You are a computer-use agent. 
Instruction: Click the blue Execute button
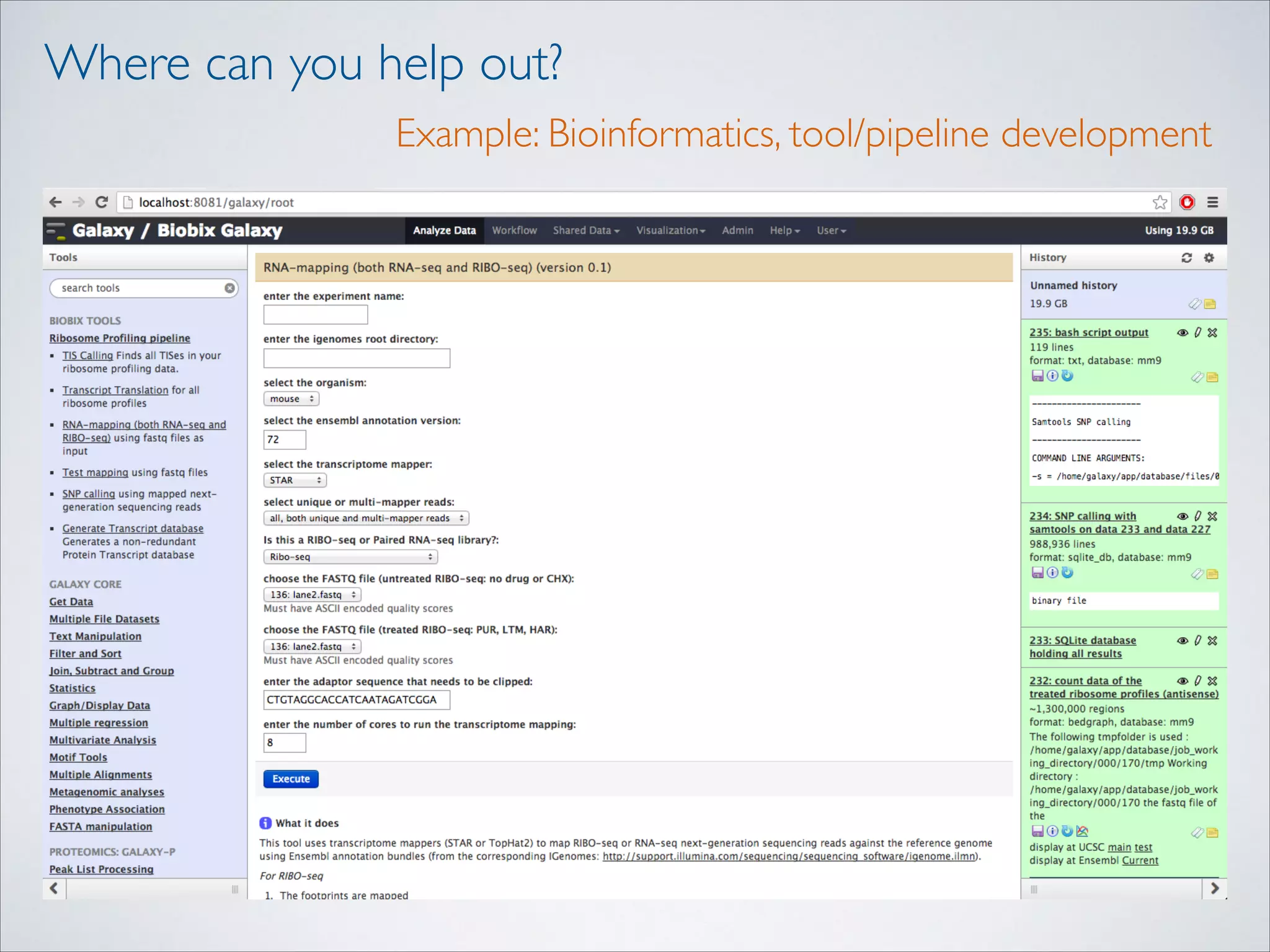coord(291,779)
